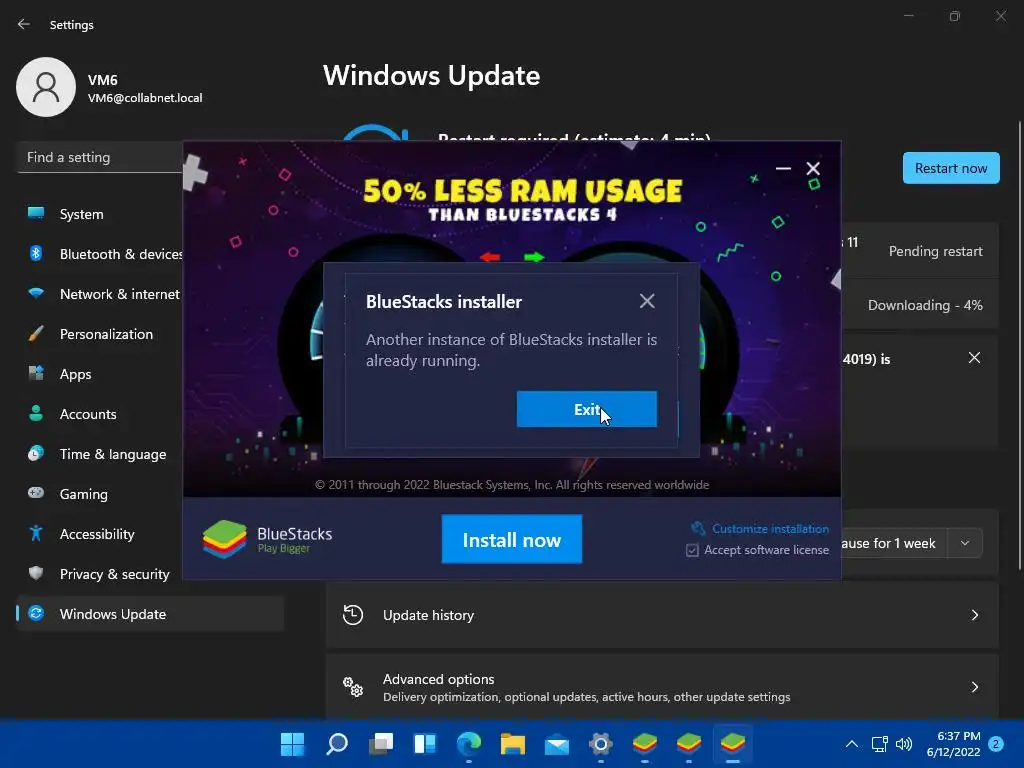
Task: Click the Install now button
Action: (511, 539)
